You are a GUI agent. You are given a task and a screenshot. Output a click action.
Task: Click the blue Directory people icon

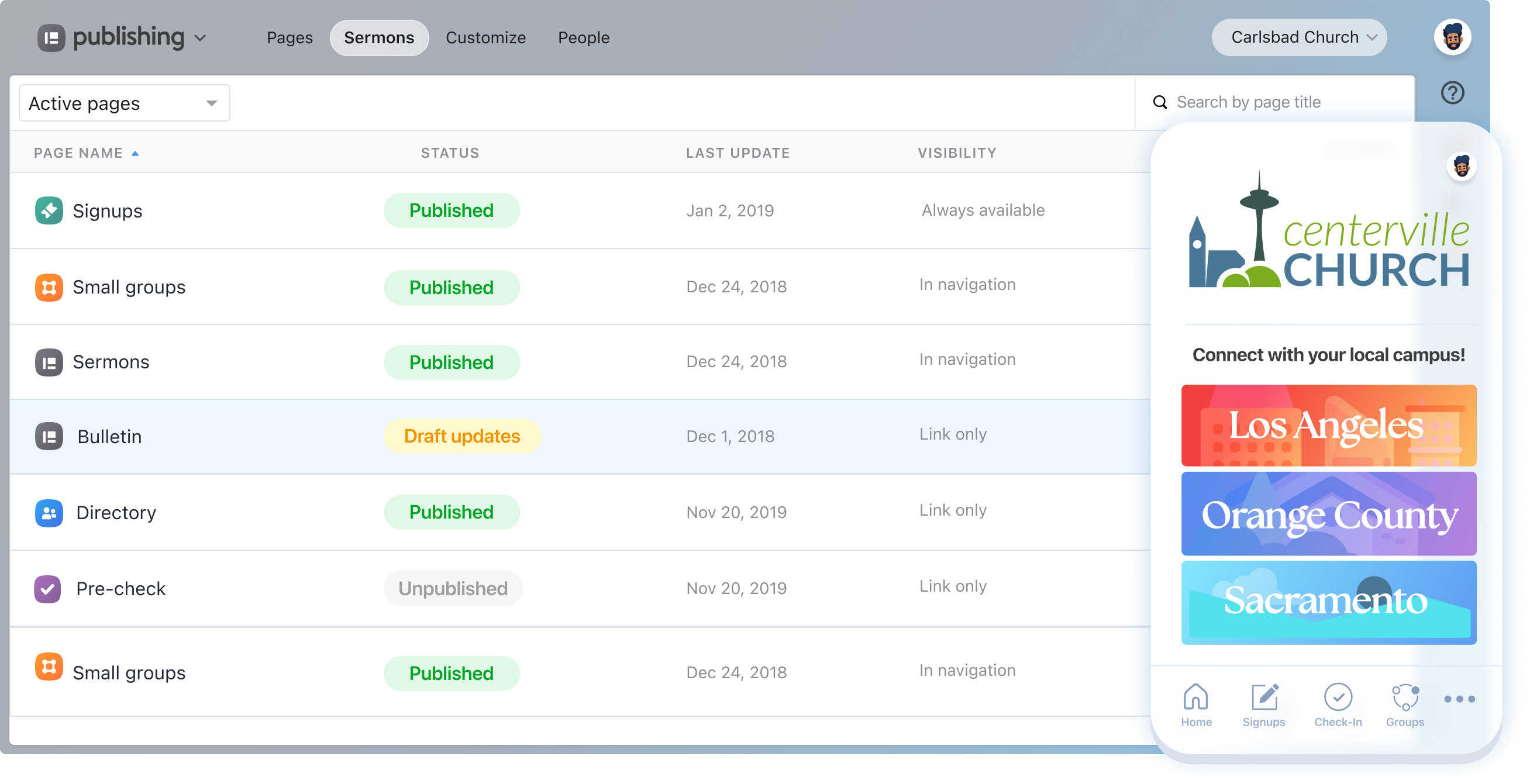(x=49, y=513)
